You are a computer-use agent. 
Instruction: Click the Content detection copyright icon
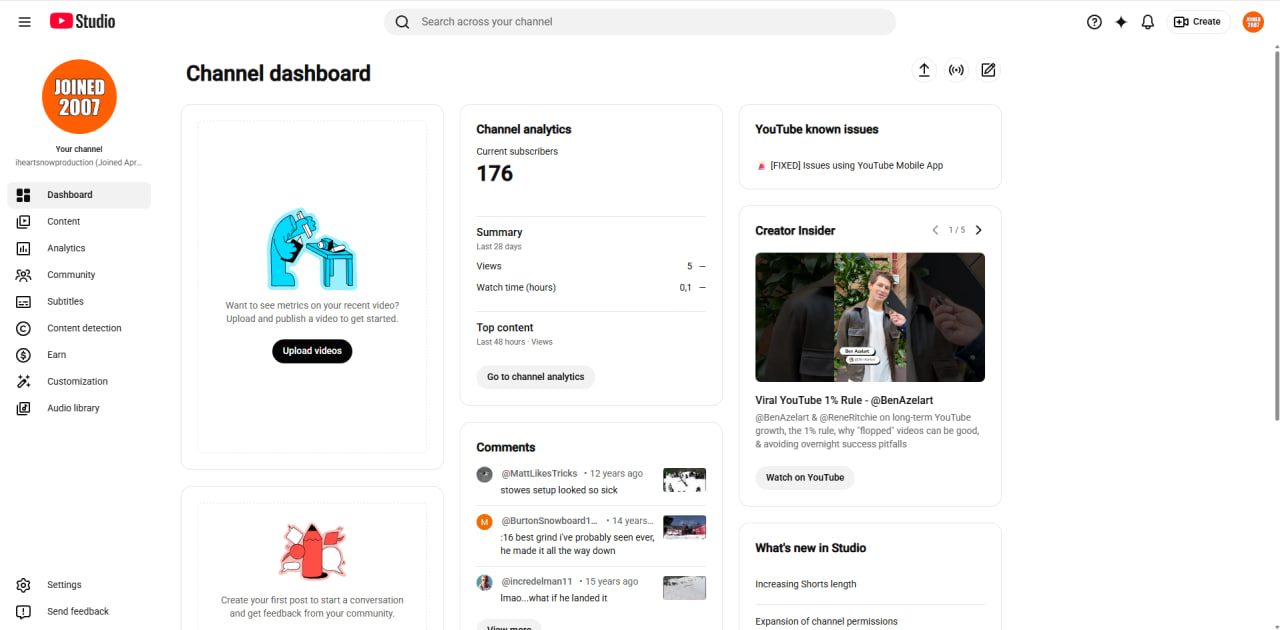pos(24,328)
